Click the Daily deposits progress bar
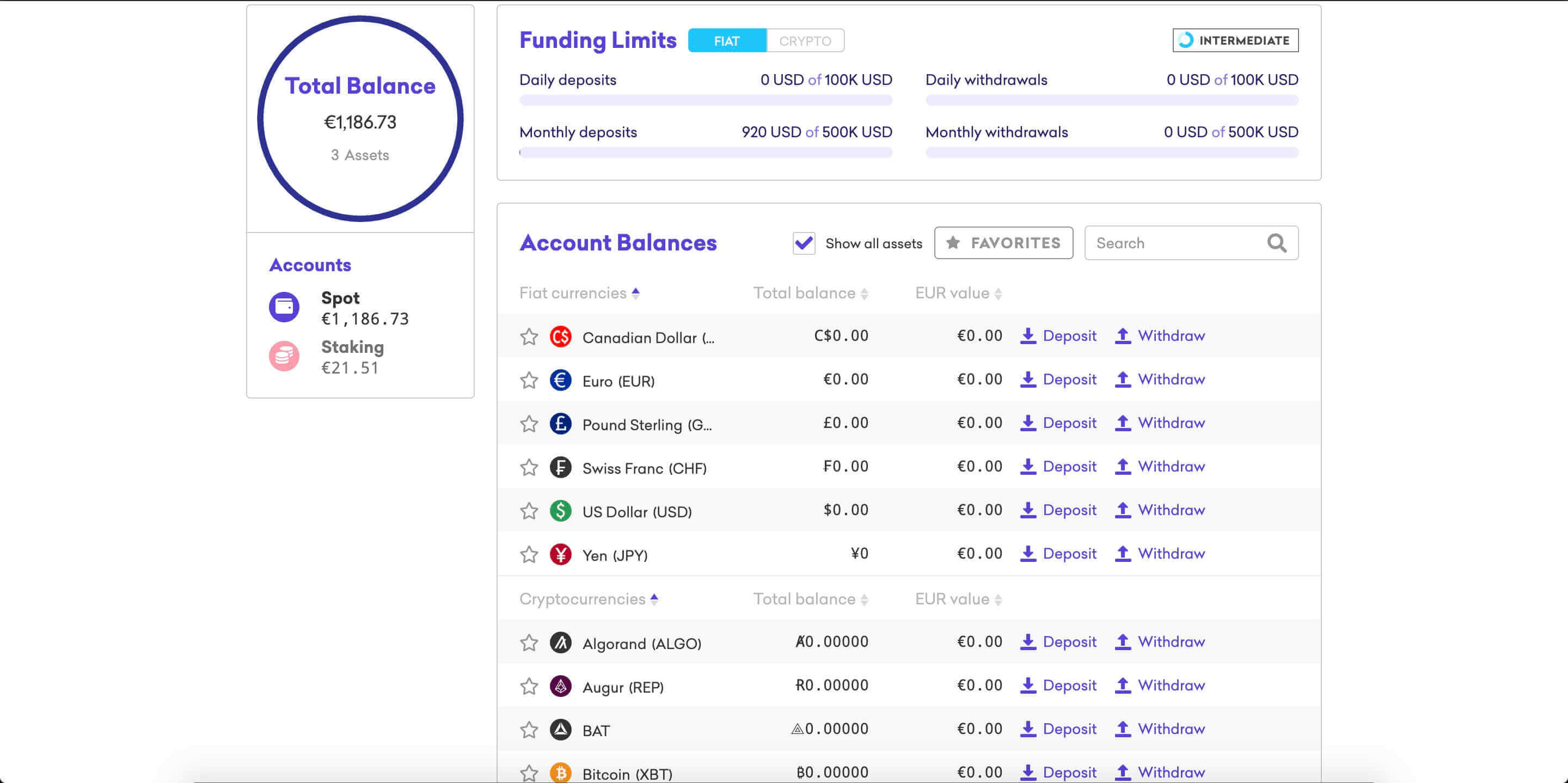 (706, 101)
